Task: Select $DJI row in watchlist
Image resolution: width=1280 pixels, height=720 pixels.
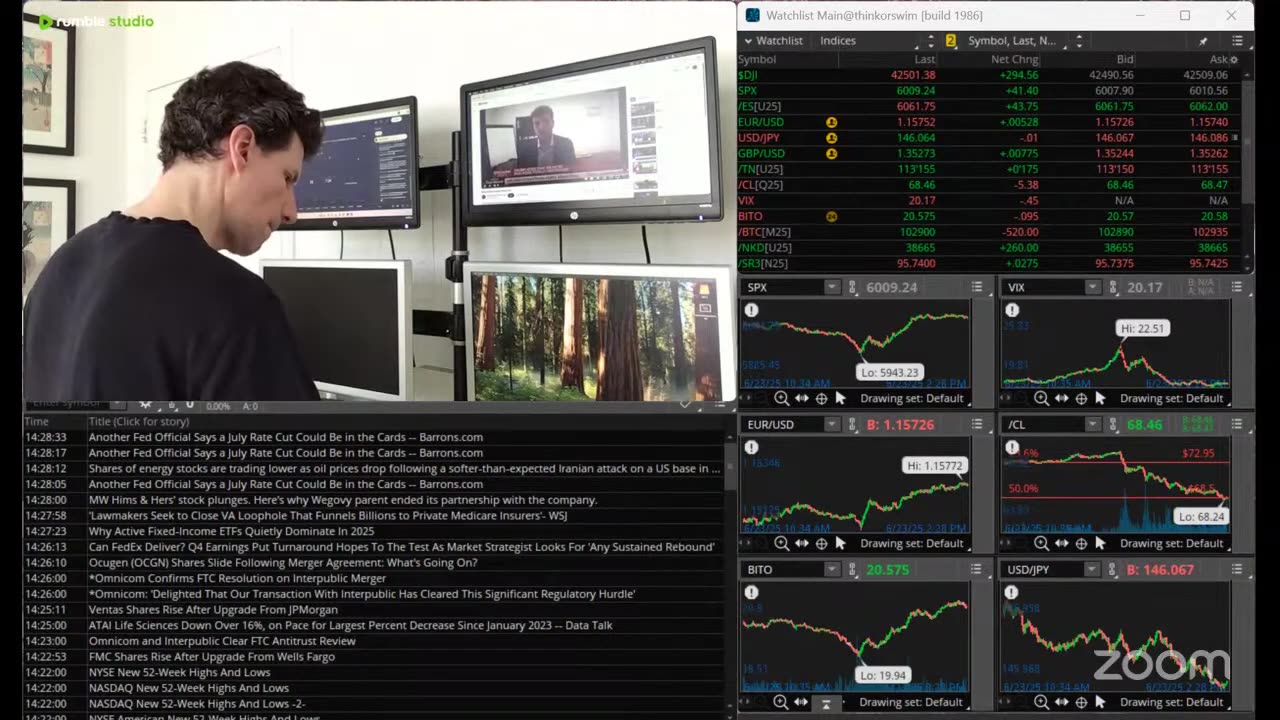Action: pos(990,75)
